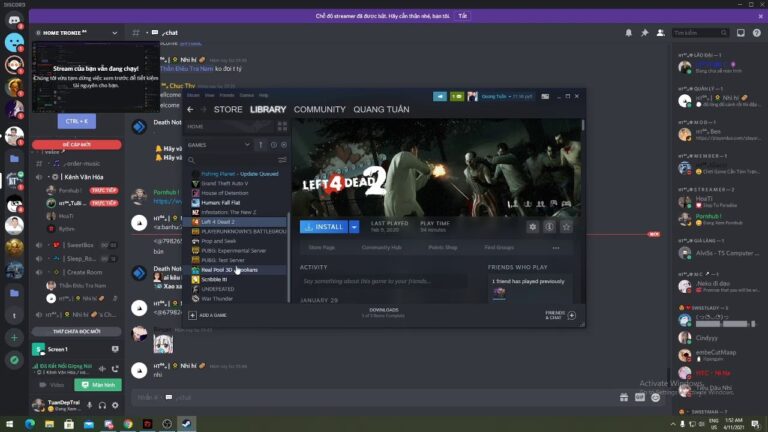This screenshot has height=432, width=768.
Task: Open emoji picker in chat bar
Action: [x=655, y=397]
